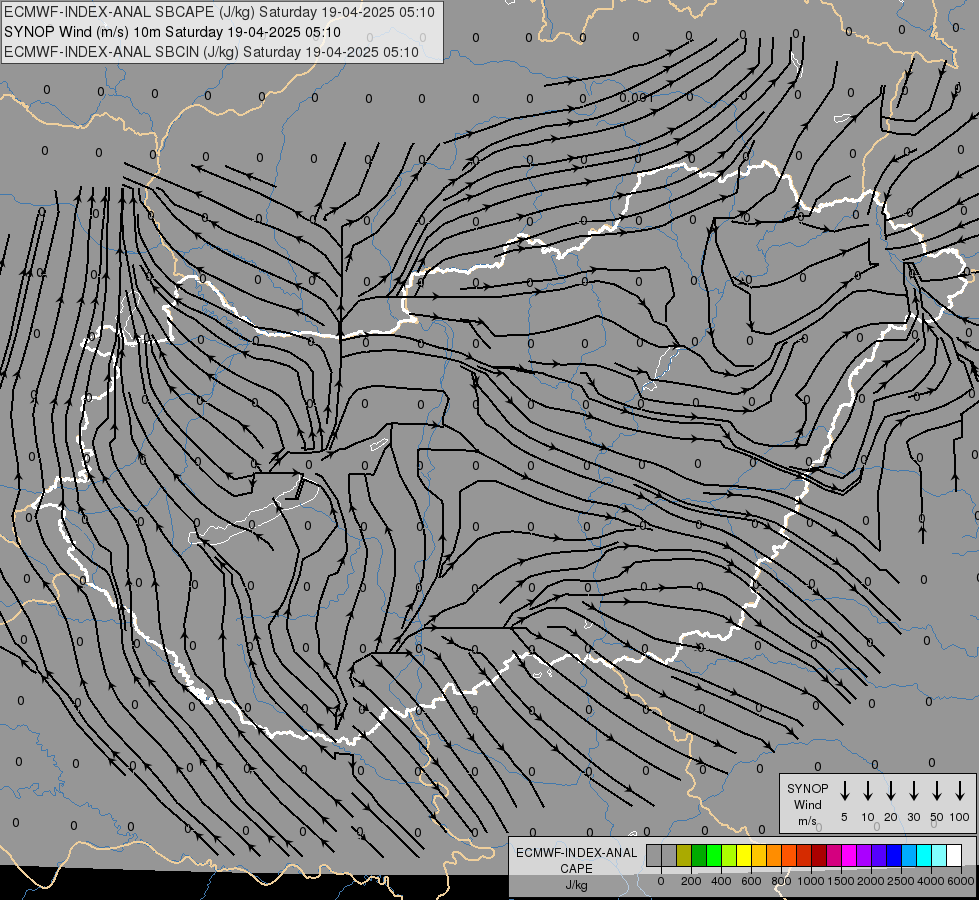Click the 'm/s' unit label in wind legend
The image size is (979, 900).
[x=807, y=821]
